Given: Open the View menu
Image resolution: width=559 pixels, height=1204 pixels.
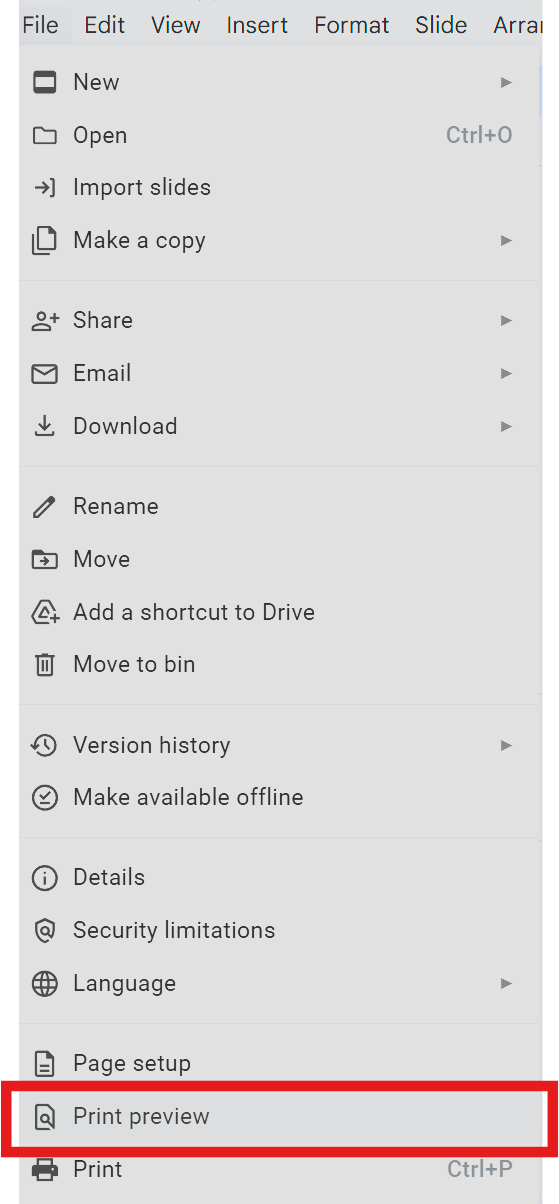Looking at the screenshot, I should [x=175, y=25].
